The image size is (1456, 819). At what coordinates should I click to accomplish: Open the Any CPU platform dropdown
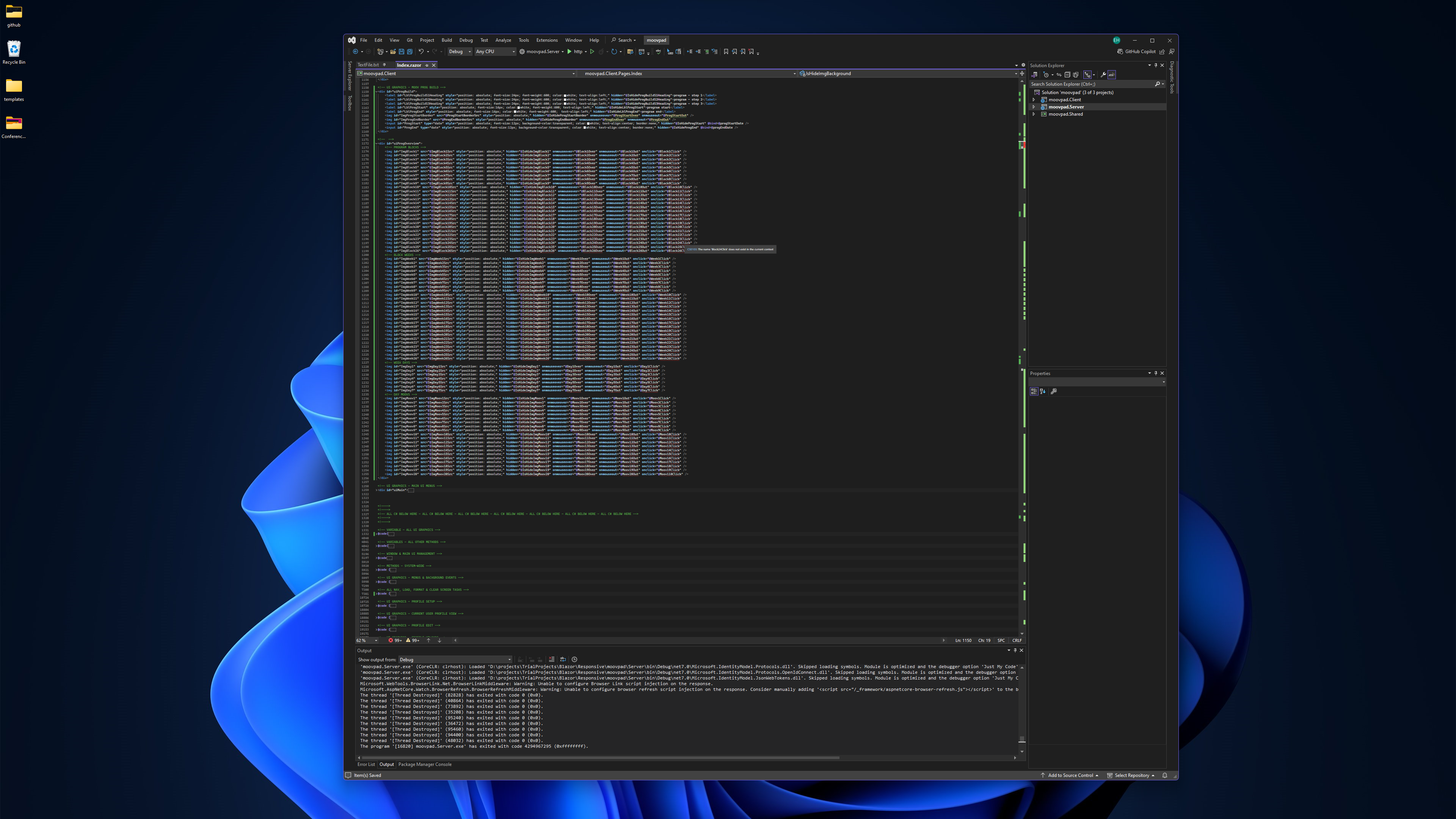pyautogui.click(x=496, y=52)
